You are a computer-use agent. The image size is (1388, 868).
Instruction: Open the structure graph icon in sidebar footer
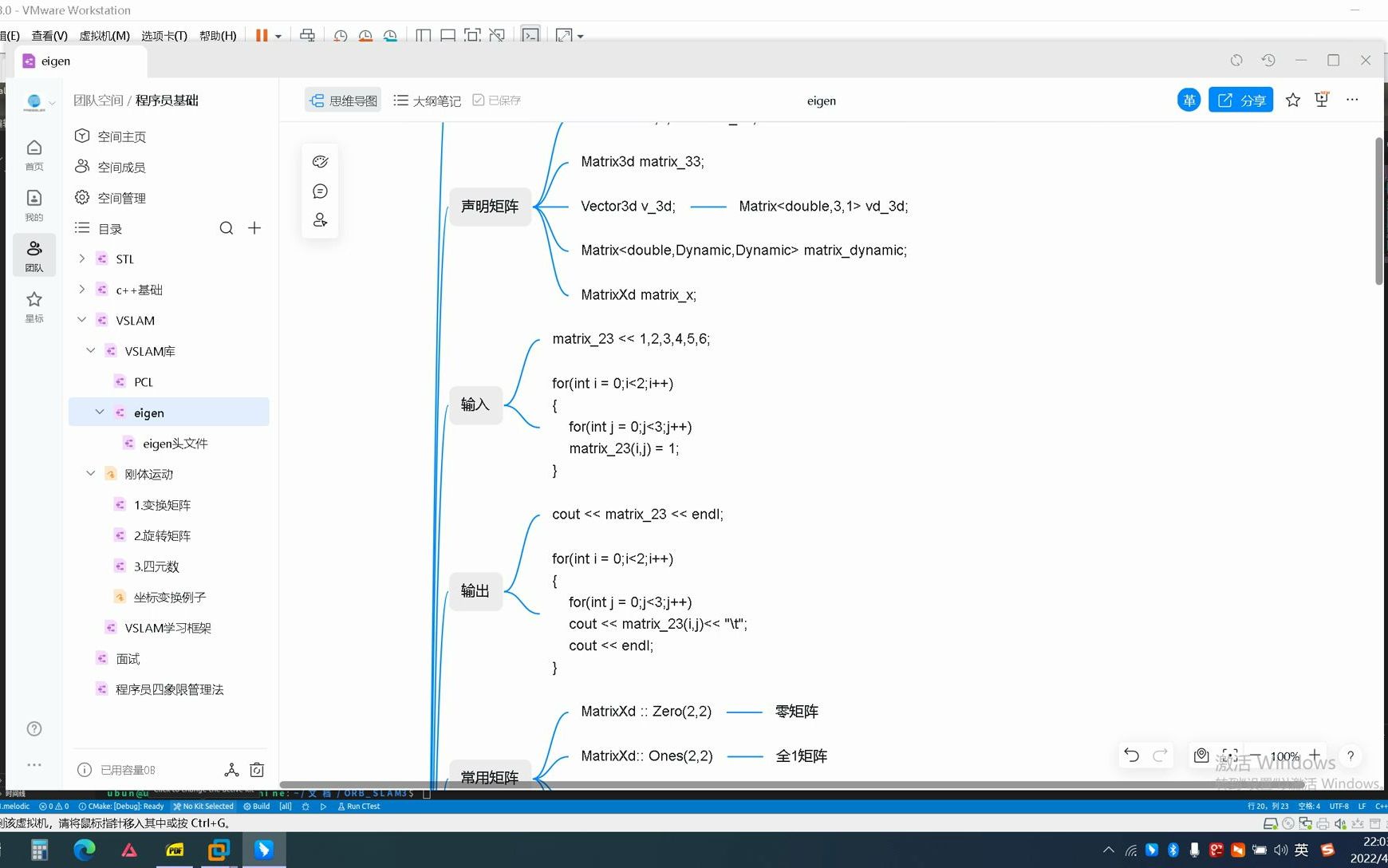(x=231, y=770)
